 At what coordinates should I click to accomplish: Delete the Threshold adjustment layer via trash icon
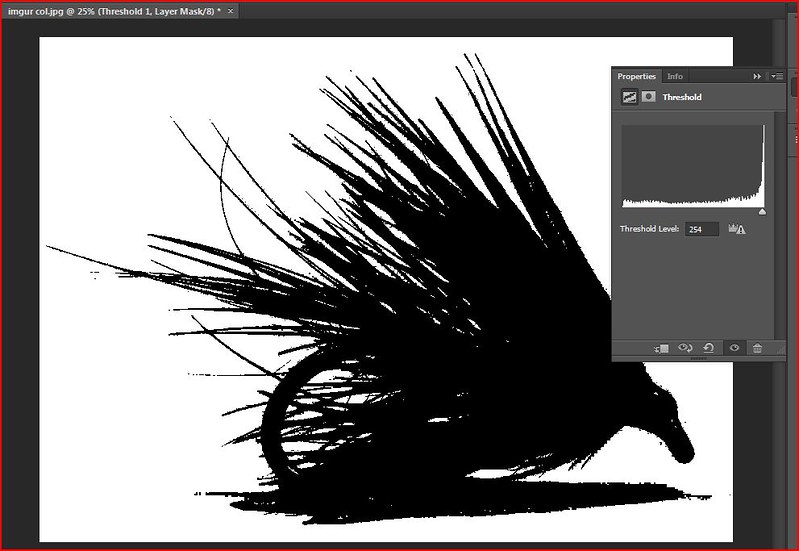tap(757, 348)
